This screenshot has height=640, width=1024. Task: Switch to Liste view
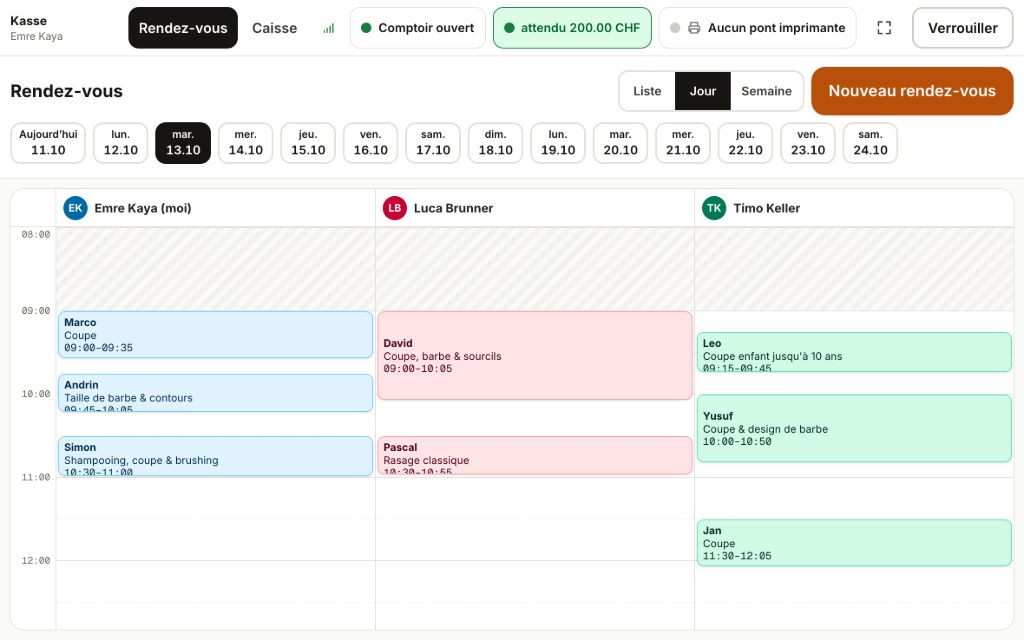[647, 91]
